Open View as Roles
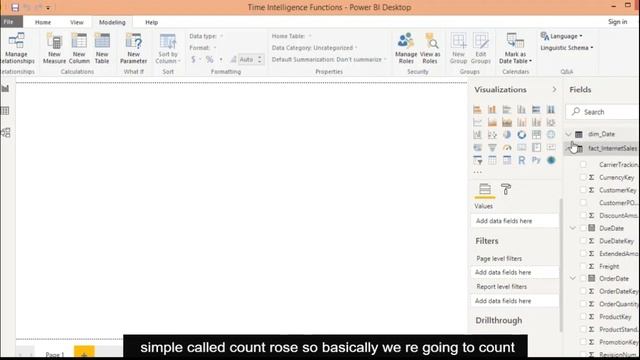The image size is (640, 360). click(x=430, y=48)
